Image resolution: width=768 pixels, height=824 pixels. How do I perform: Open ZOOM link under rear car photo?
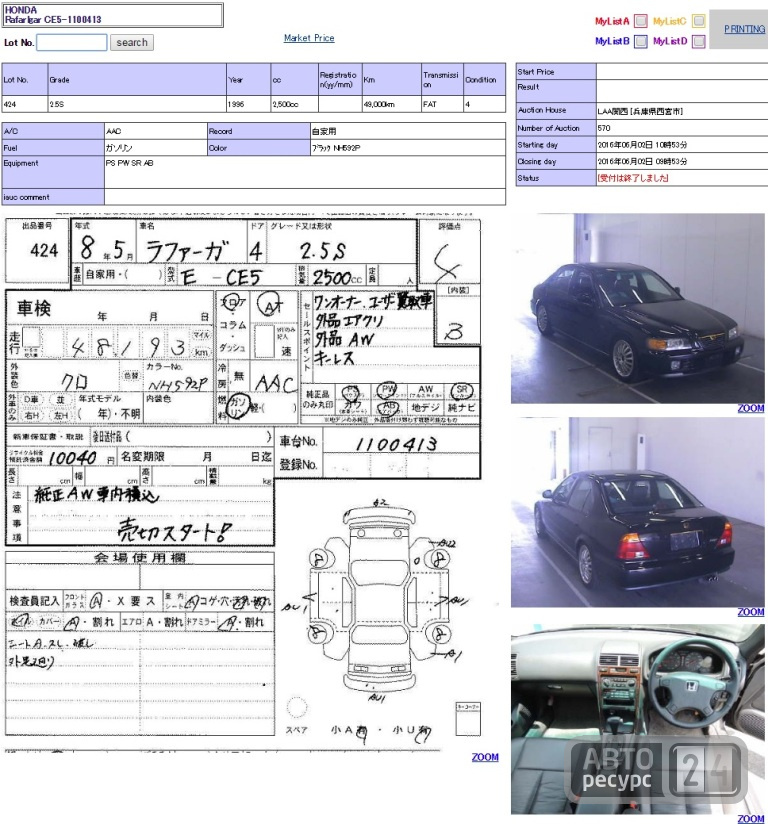coord(751,612)
